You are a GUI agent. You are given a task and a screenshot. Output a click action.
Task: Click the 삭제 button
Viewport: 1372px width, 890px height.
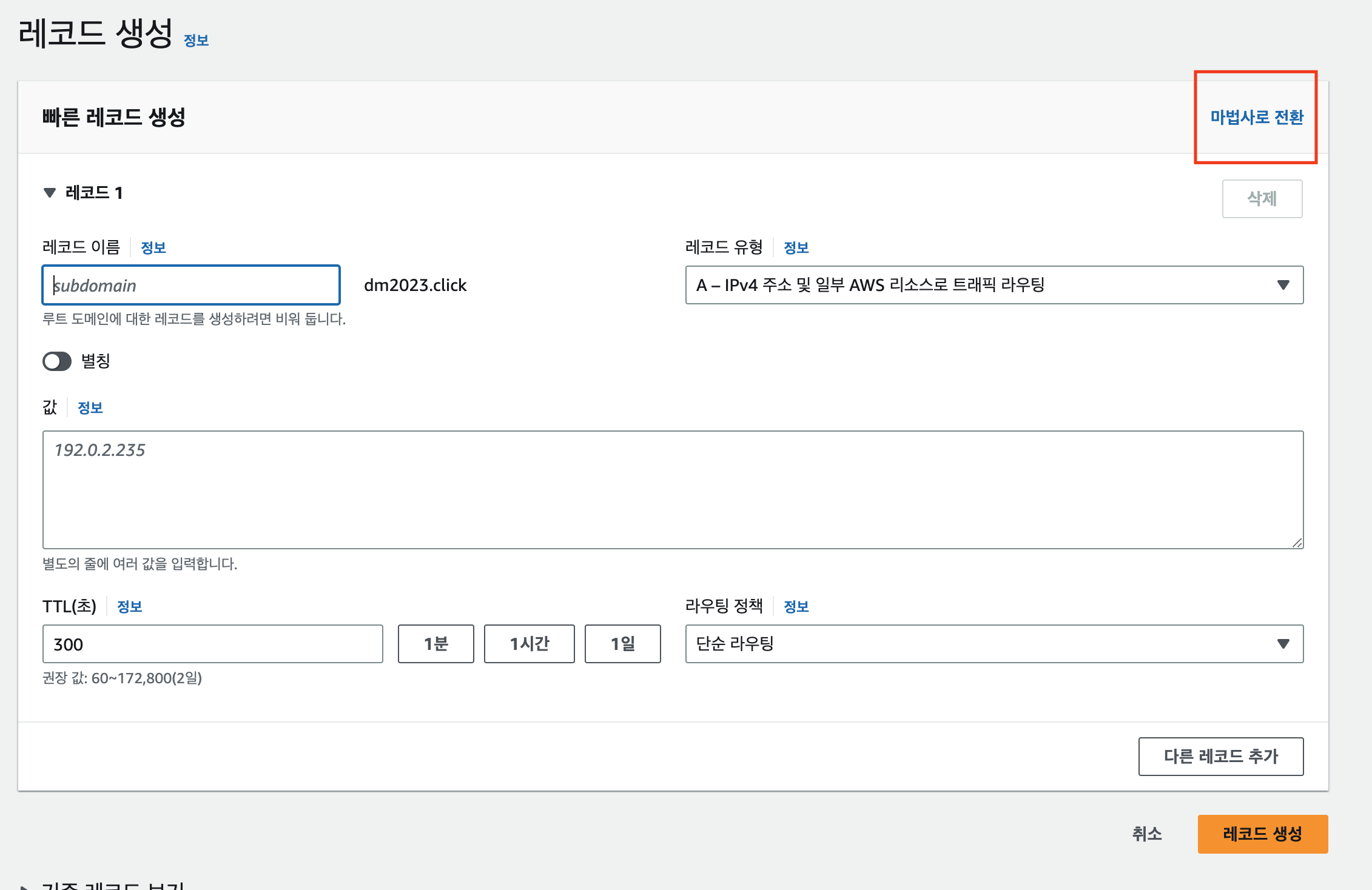(1262, 198)
